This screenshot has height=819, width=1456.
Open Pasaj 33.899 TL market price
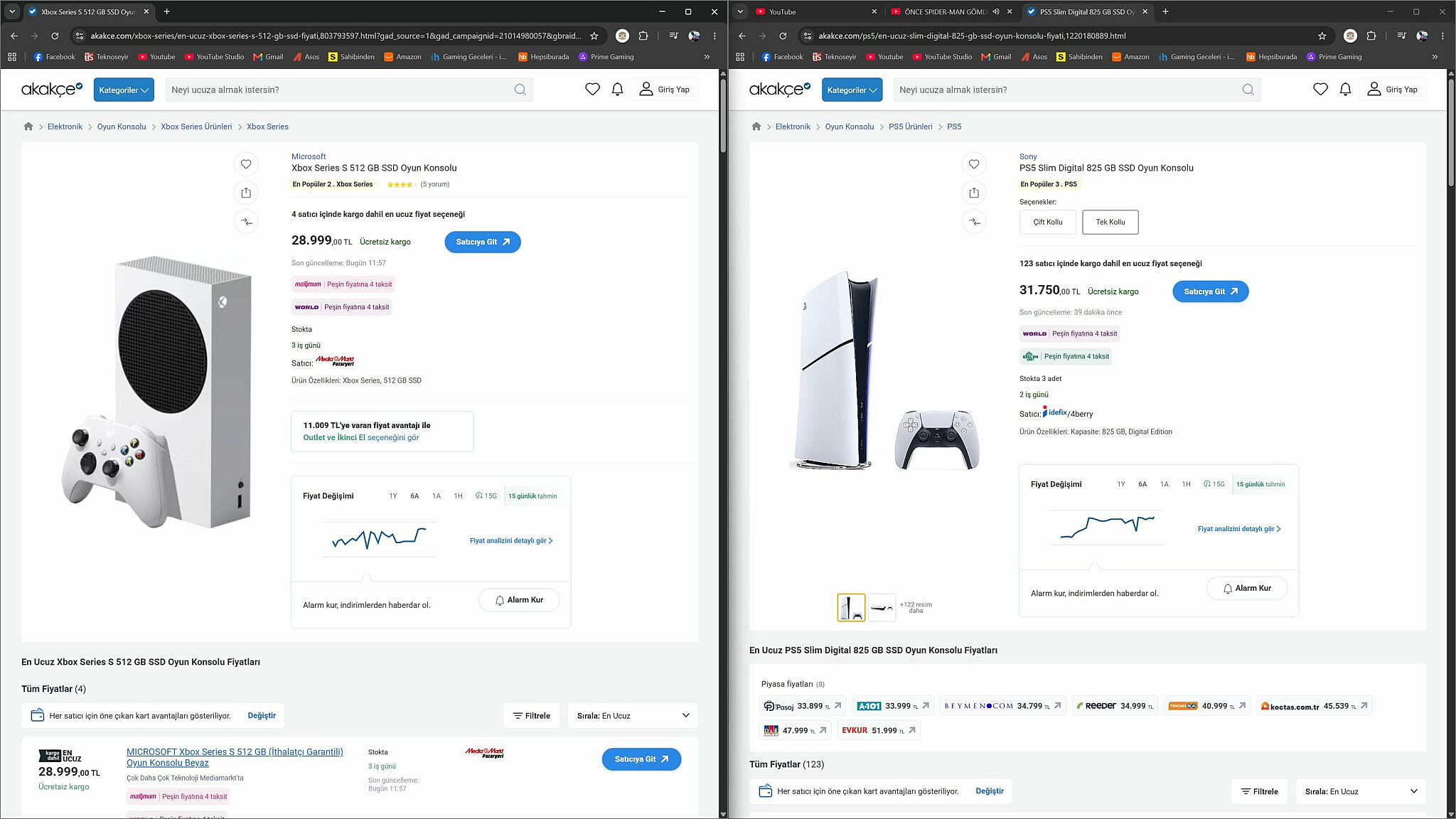pos(803,706)
